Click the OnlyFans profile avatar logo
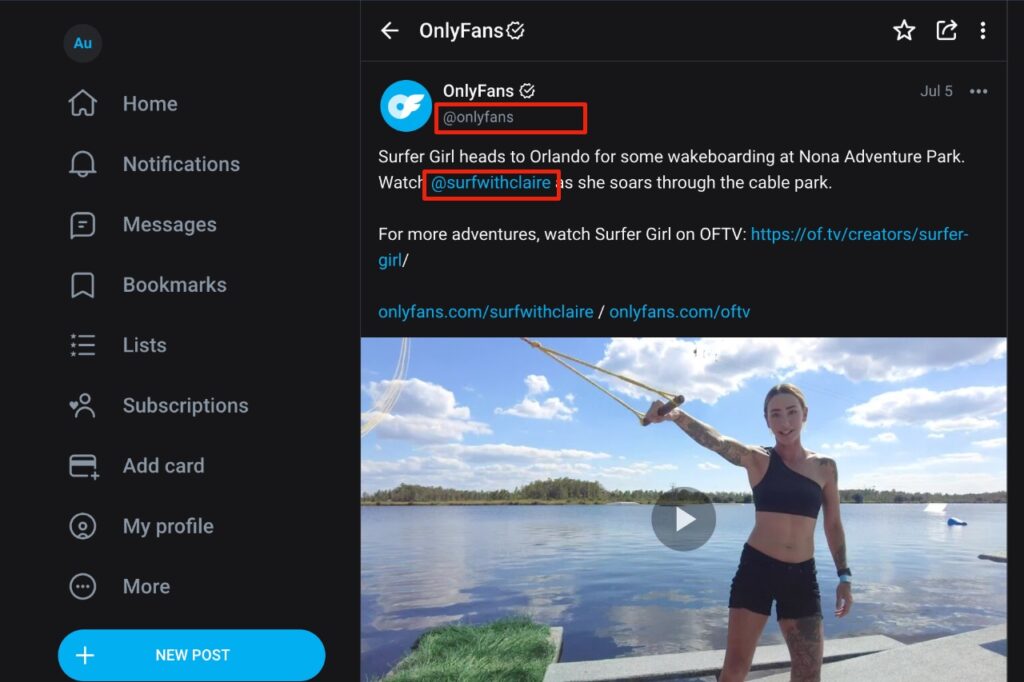 click(405, 106)
